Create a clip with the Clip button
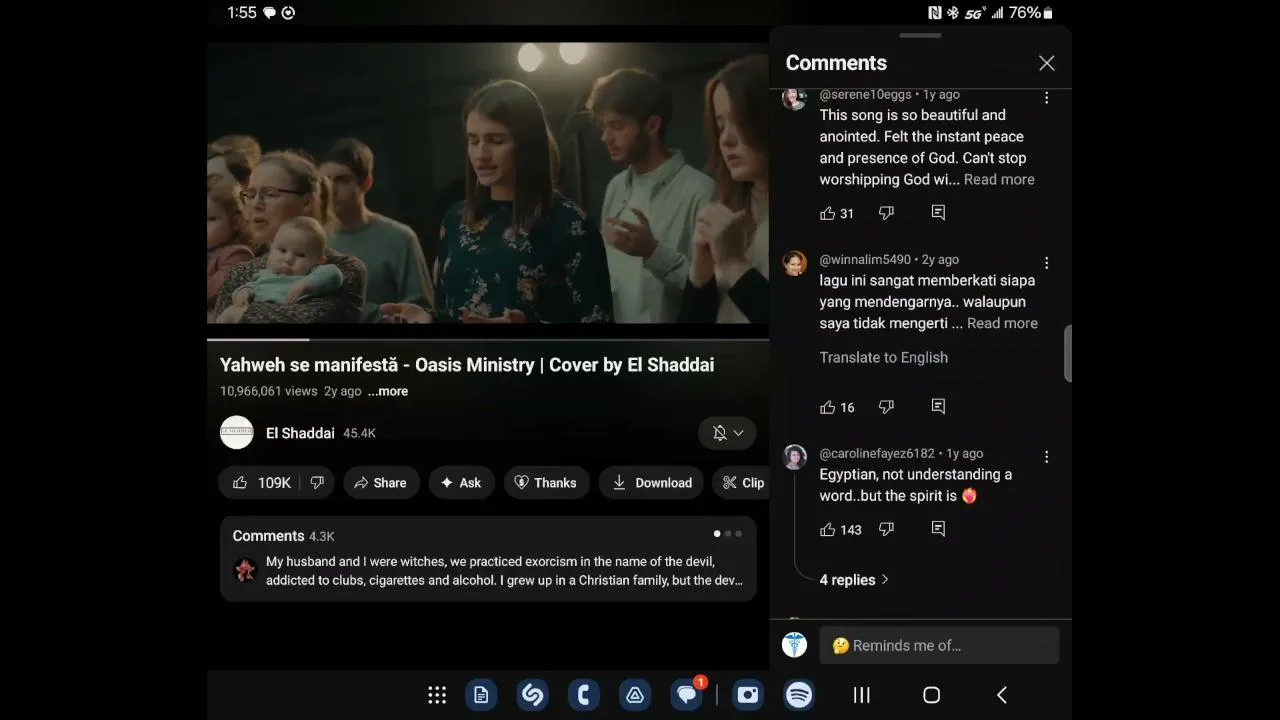 742,483
